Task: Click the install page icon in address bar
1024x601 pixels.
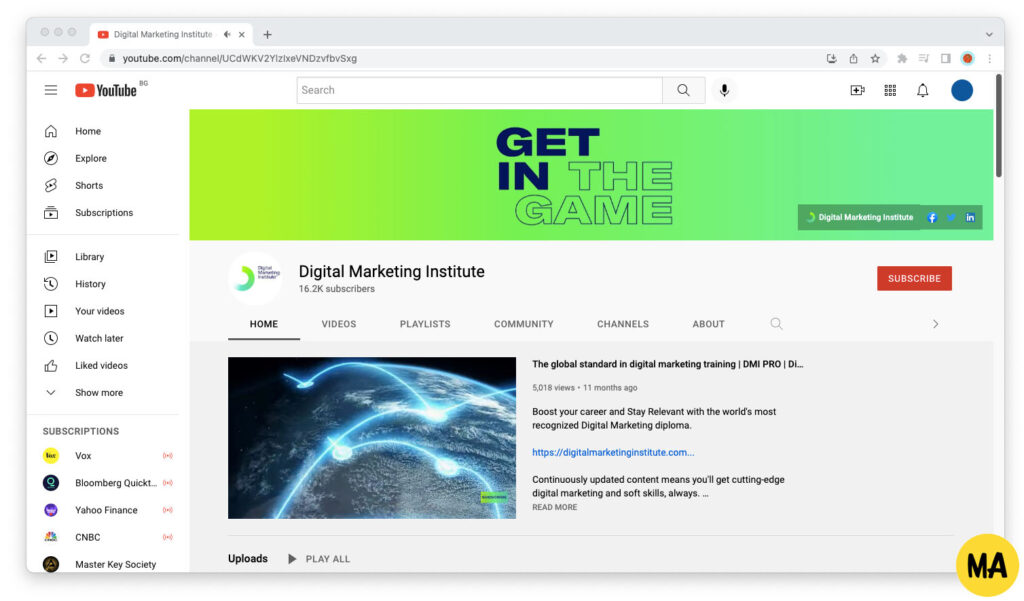Action: [831, 58]
